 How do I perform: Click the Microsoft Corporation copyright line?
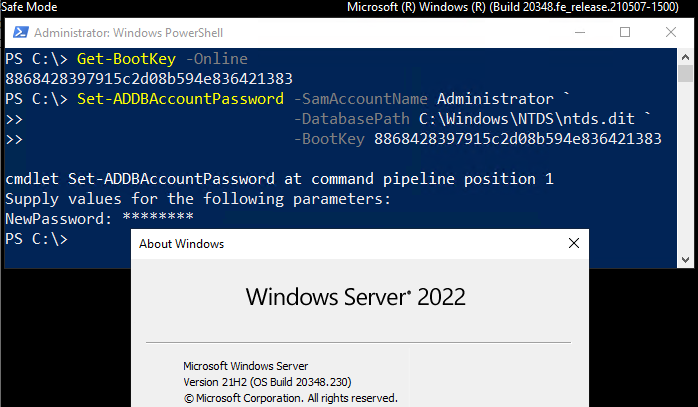[290, 398]
